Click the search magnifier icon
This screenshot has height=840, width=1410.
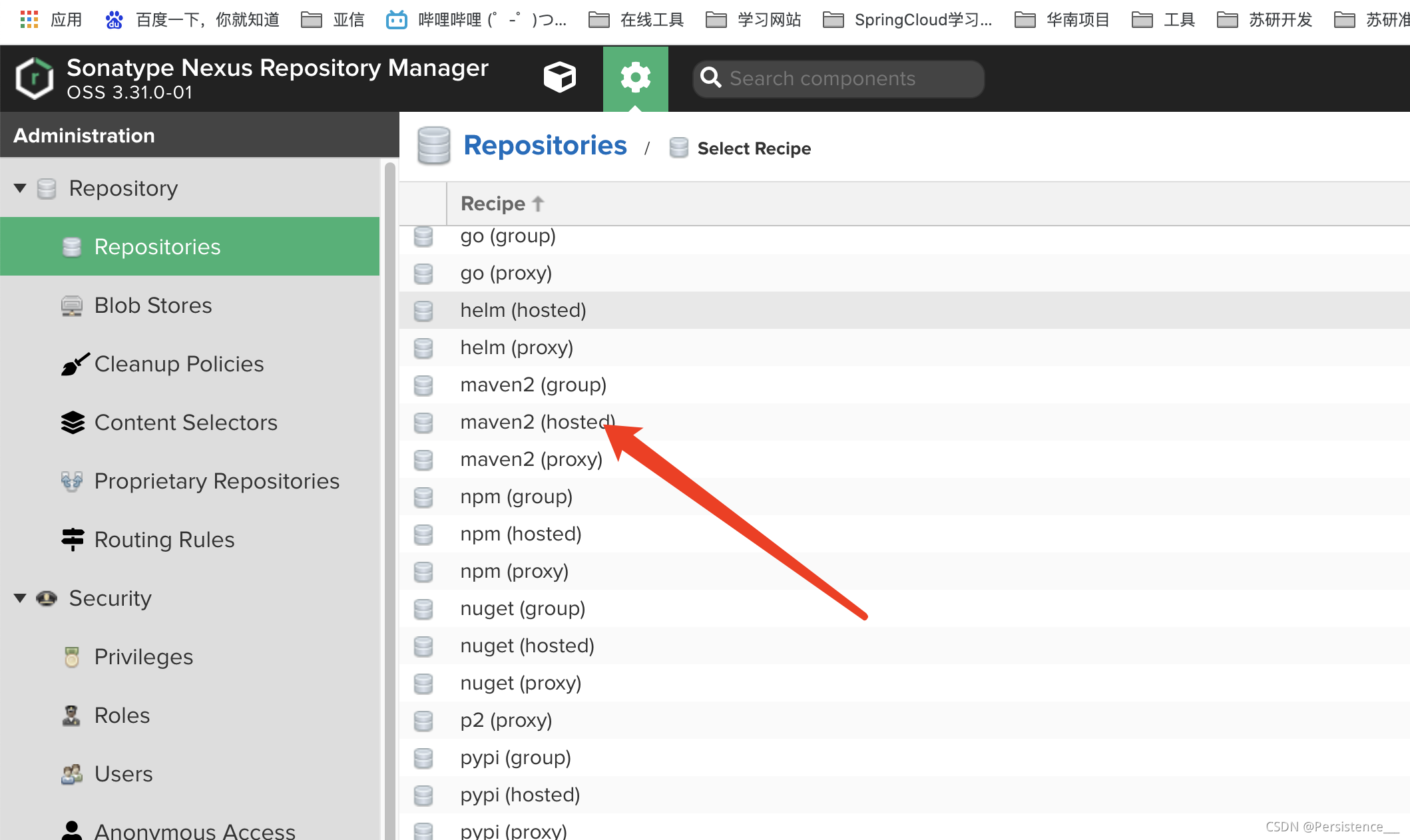click(x=711, y=78)
